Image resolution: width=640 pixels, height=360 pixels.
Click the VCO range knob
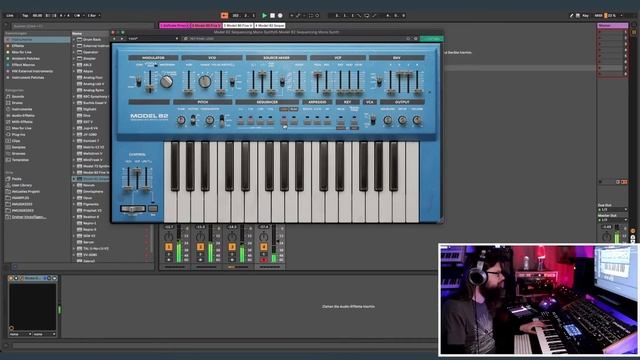pos(205,82)
